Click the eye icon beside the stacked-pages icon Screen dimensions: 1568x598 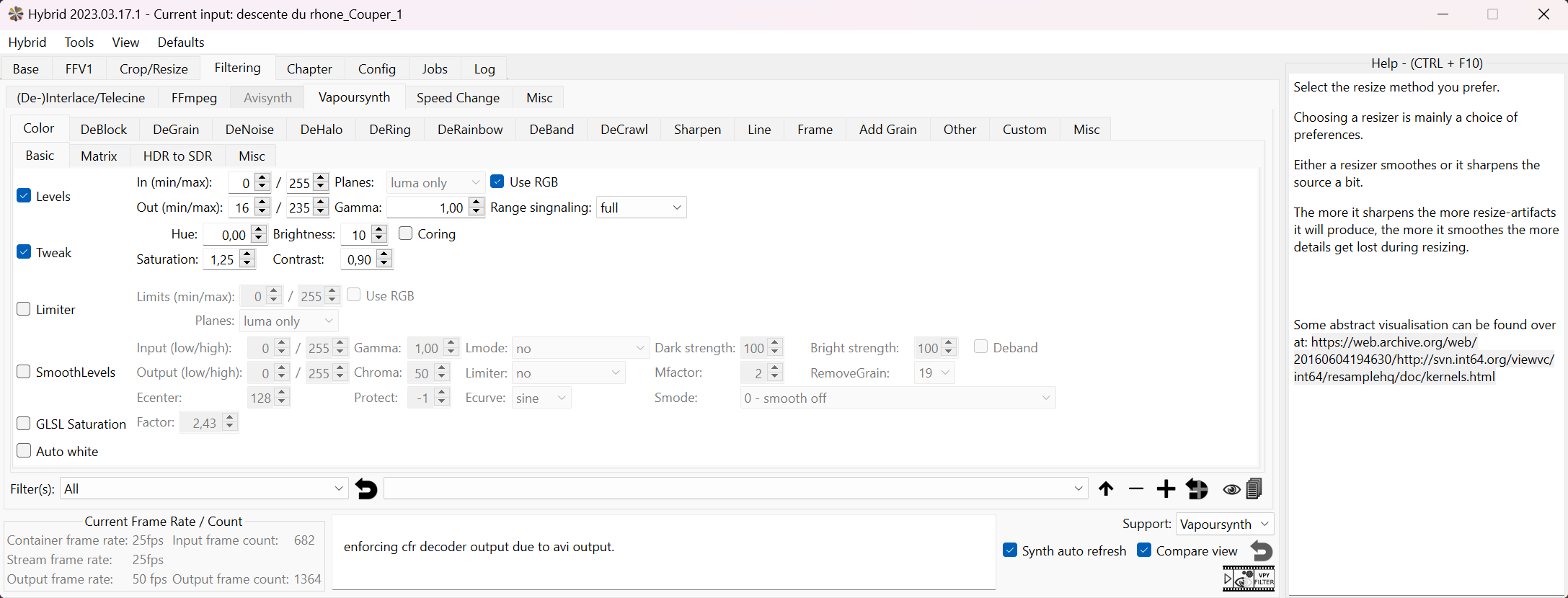(1231, 490)
